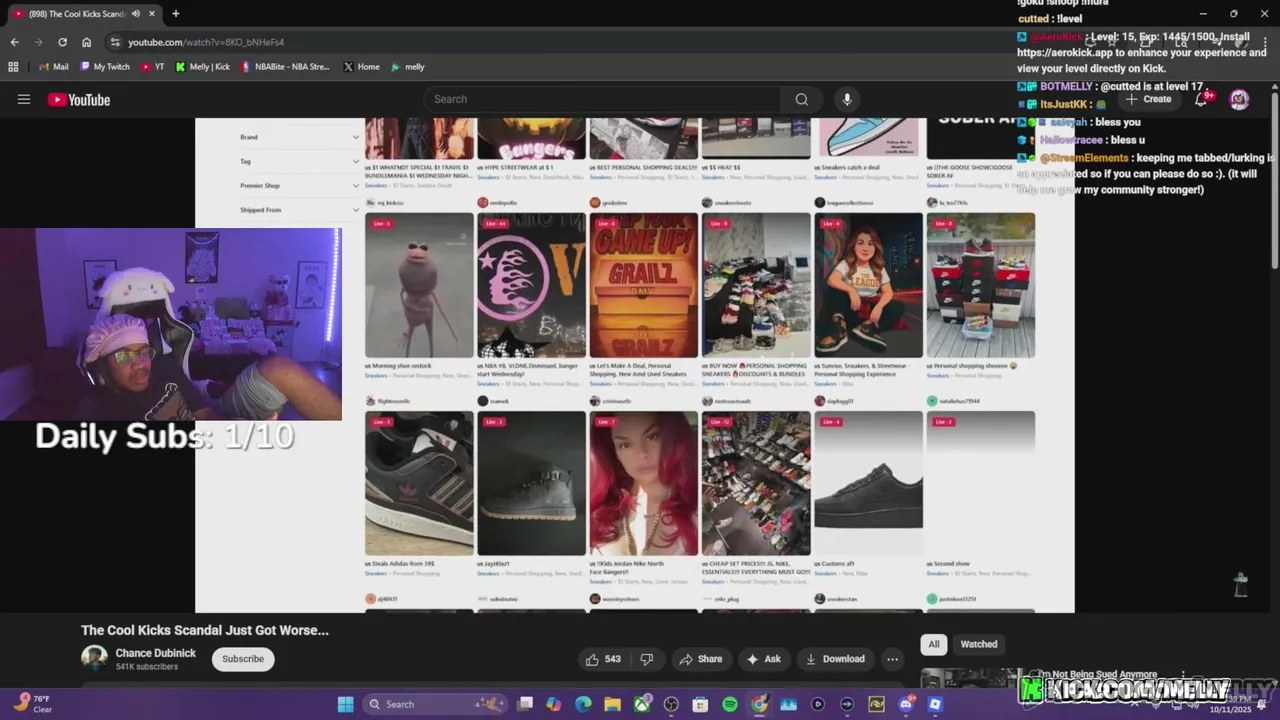Click the Customs af! black sneaker thumbnail
The width and height of the screenshot is (1280, 720).
[x=868, y=483]
